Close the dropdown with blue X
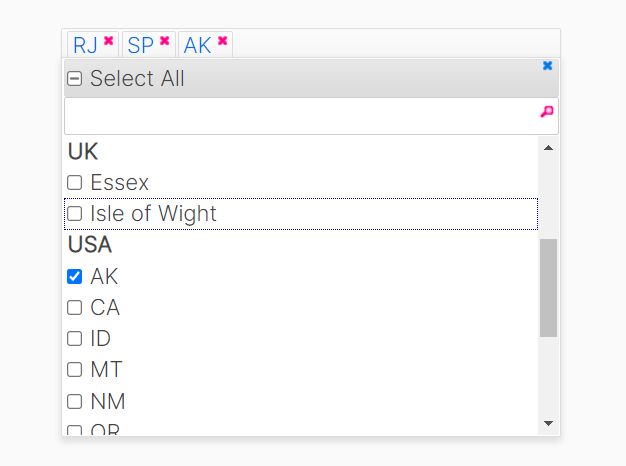Screen dimensions: 626x466 [547, 65]
